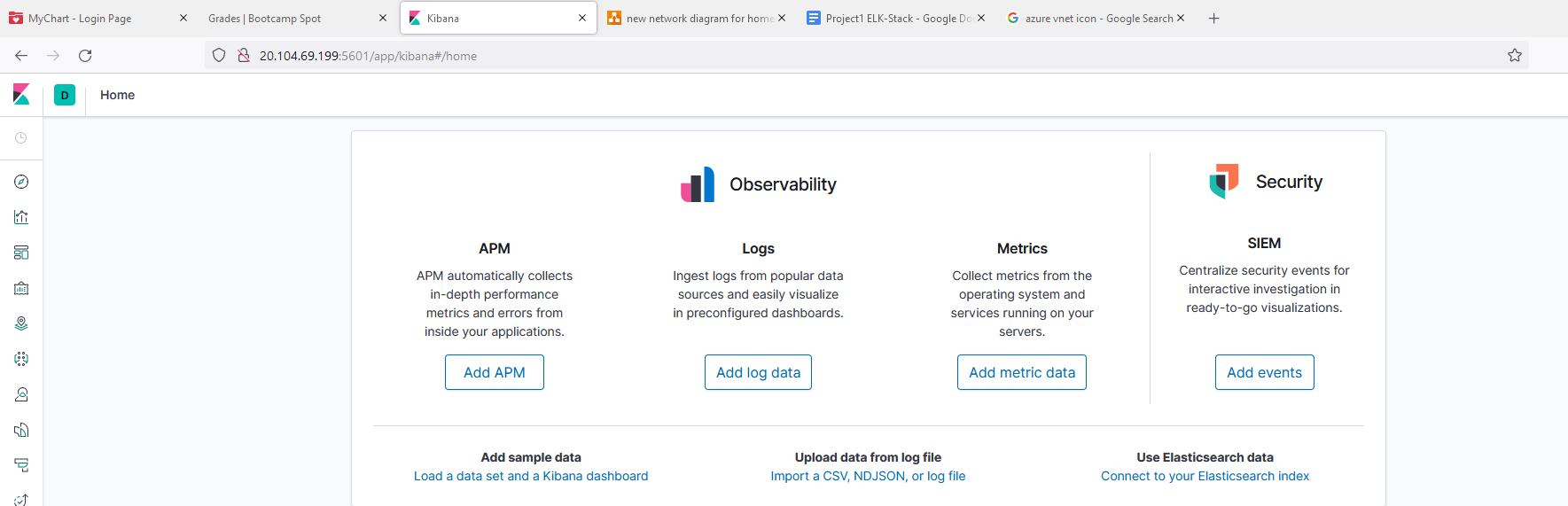The image size is (1568, 506).
Task: Open the Default space avatar menu
Action: tap(65, 95)
